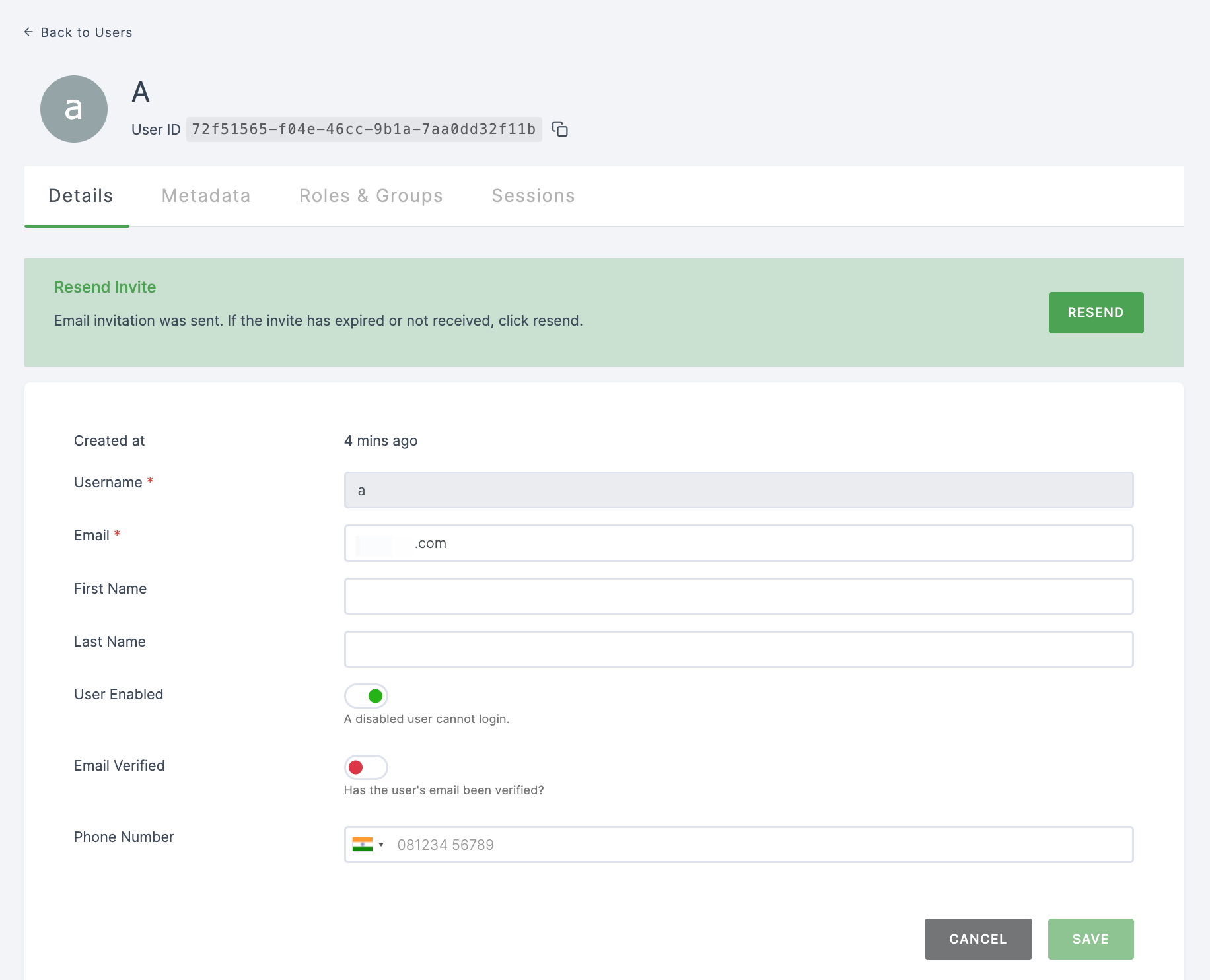This screenshot has width=1210, height=980.
Task: Focus the First Name input
Action: (738, 596)
